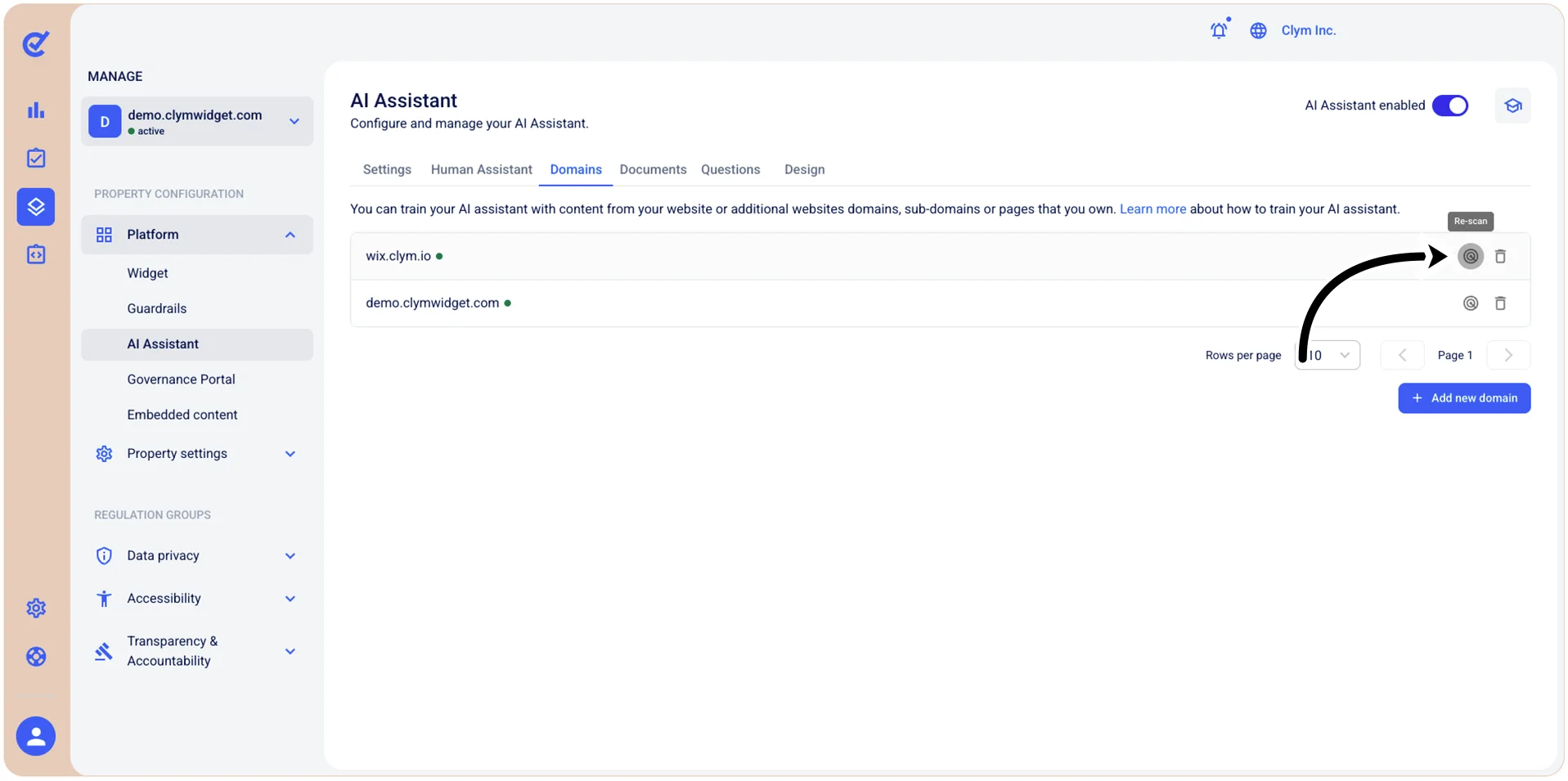
Task: Toggle the AI Assistant enabled switch
Action: [1450, 105]
